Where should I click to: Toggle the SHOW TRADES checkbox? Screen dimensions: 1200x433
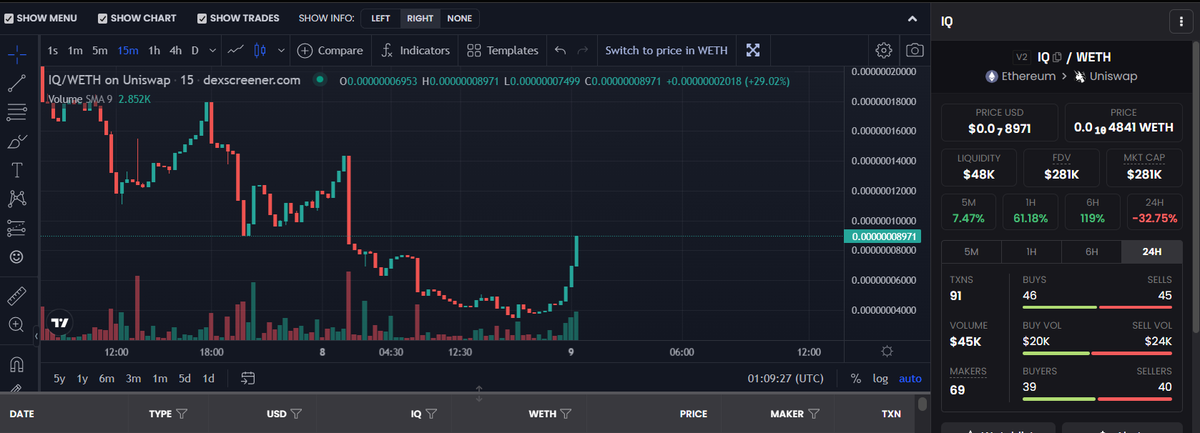coord(202,18)
